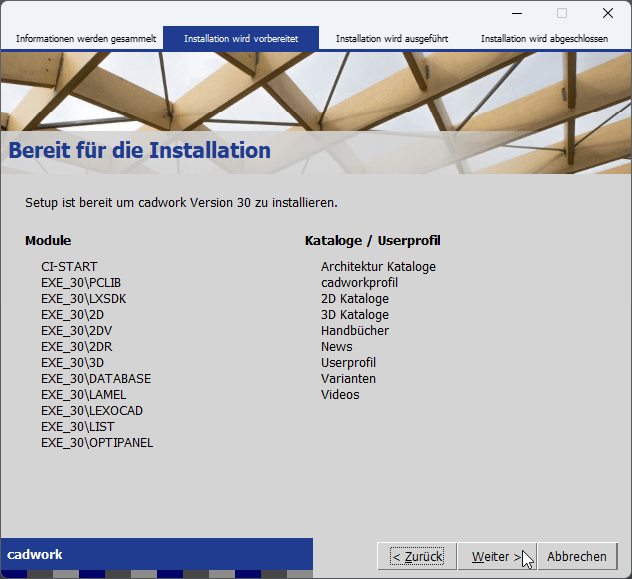Click the 'Setup ist bereit' message text
This screenshot has width=632, height=579.
tap(181, 203)
